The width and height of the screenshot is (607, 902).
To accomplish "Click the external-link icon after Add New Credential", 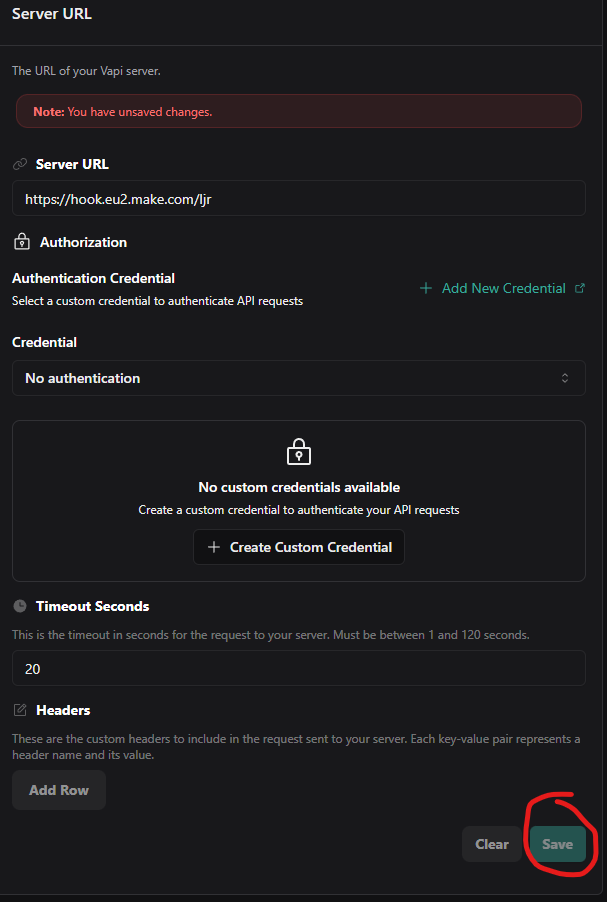I will coord(581,288).
